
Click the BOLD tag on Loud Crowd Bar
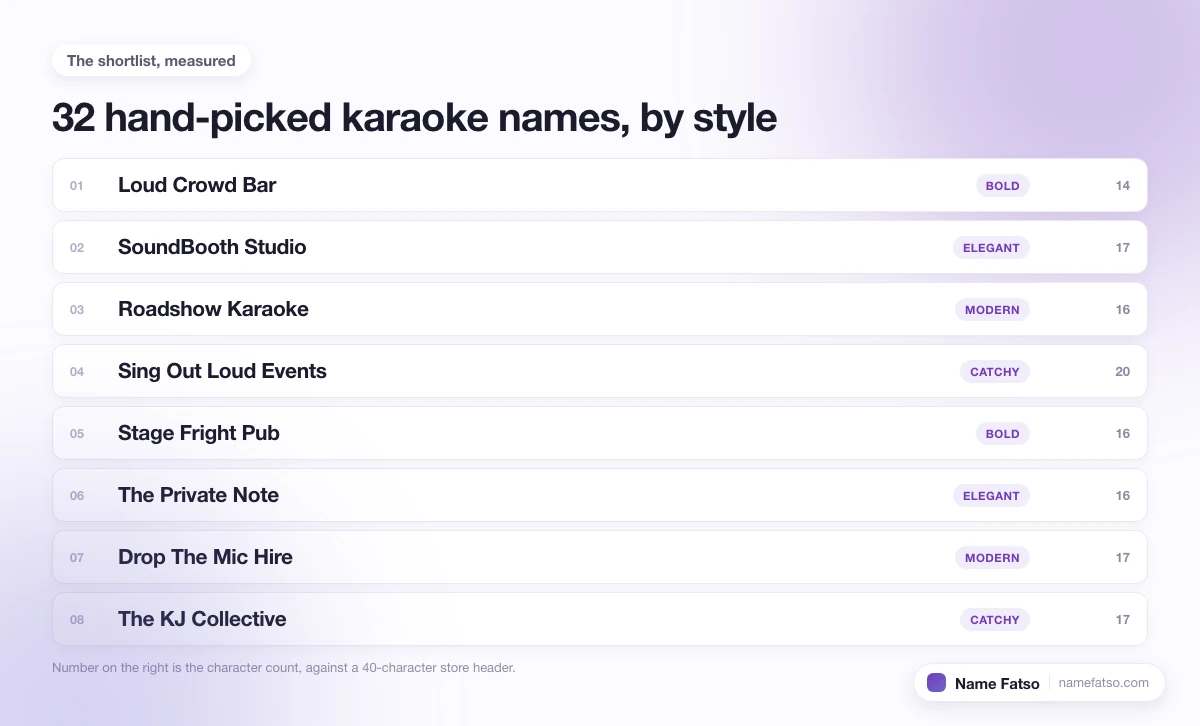click(1003, 186)
